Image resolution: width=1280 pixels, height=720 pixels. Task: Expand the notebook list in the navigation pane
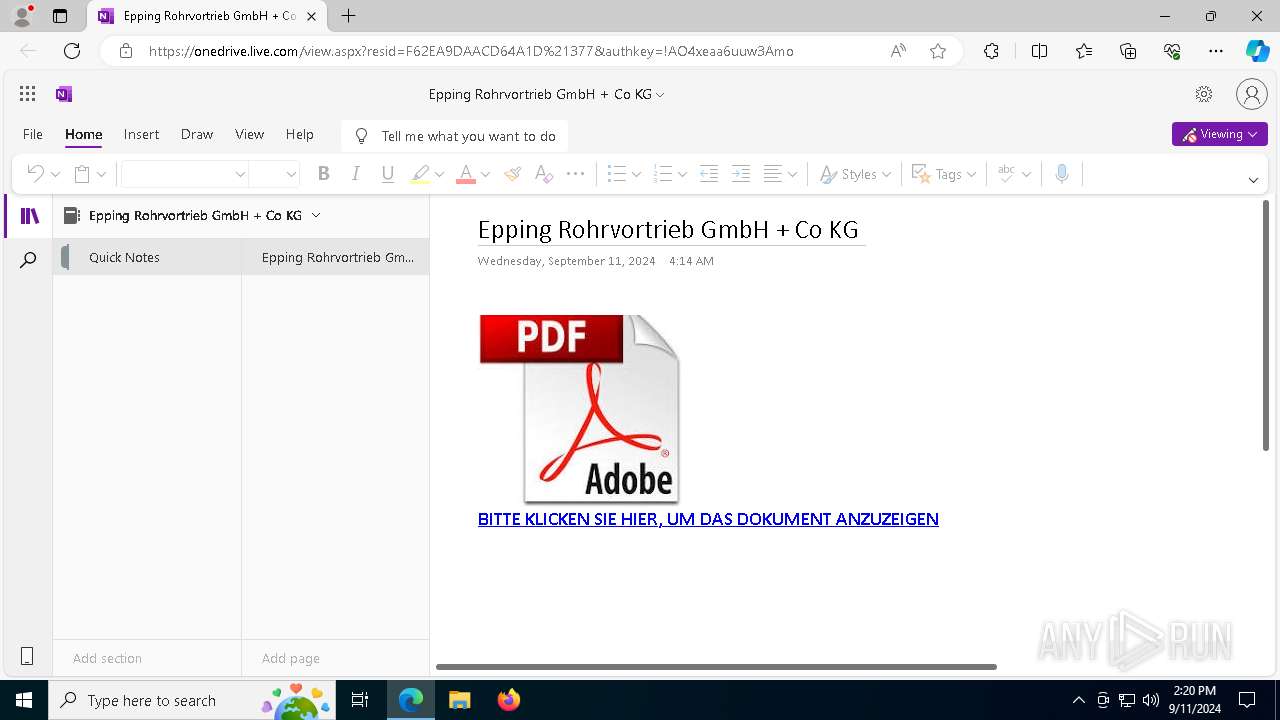[x=316, y=215]
